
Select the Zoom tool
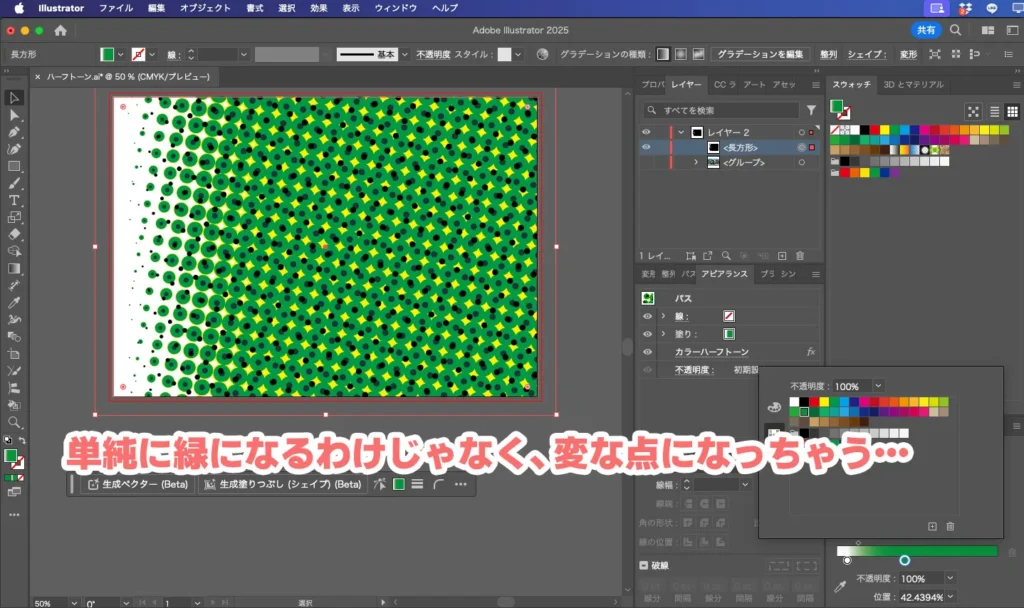[14, 421]
